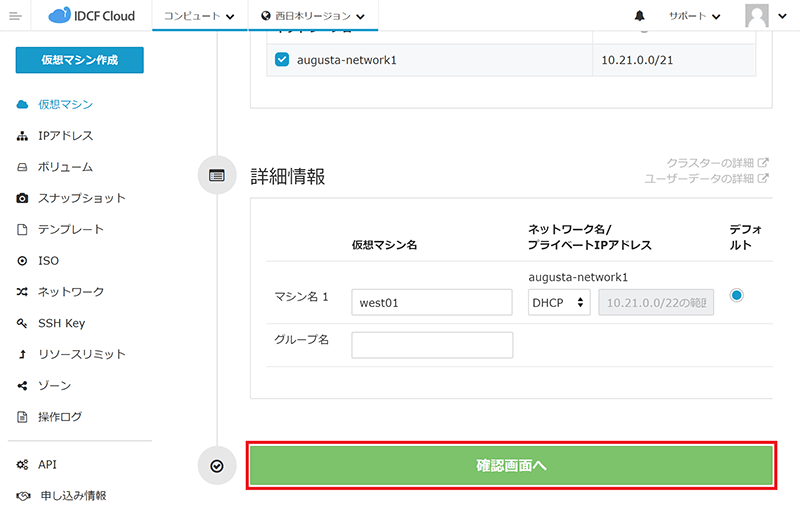Go to ボリューム in the sidebar
This screenshot has width=800, height=506.
click(x=65, y=167)
